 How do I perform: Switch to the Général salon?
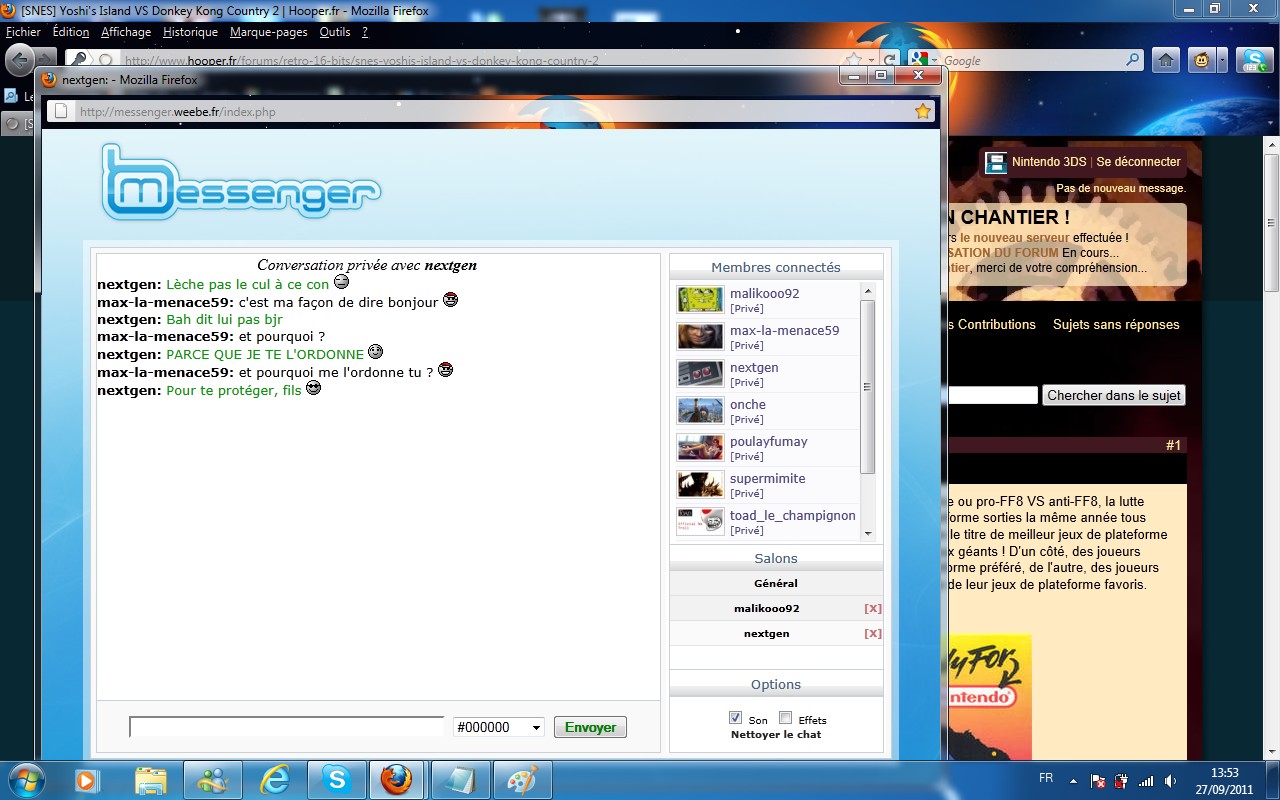(x=776, y=583)
